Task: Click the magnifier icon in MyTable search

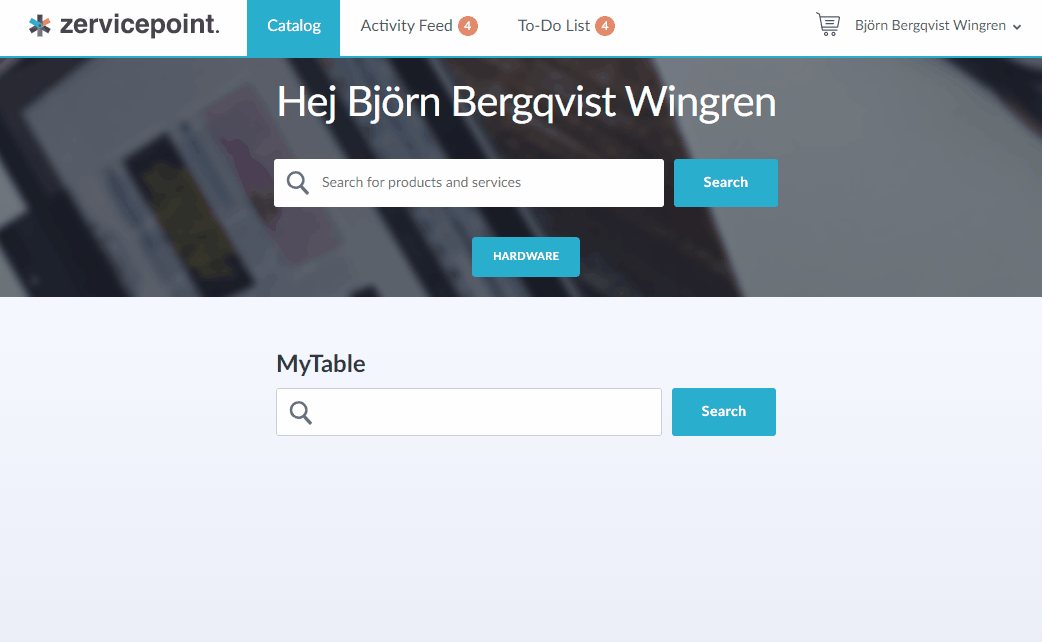Action: click(300, 411)
